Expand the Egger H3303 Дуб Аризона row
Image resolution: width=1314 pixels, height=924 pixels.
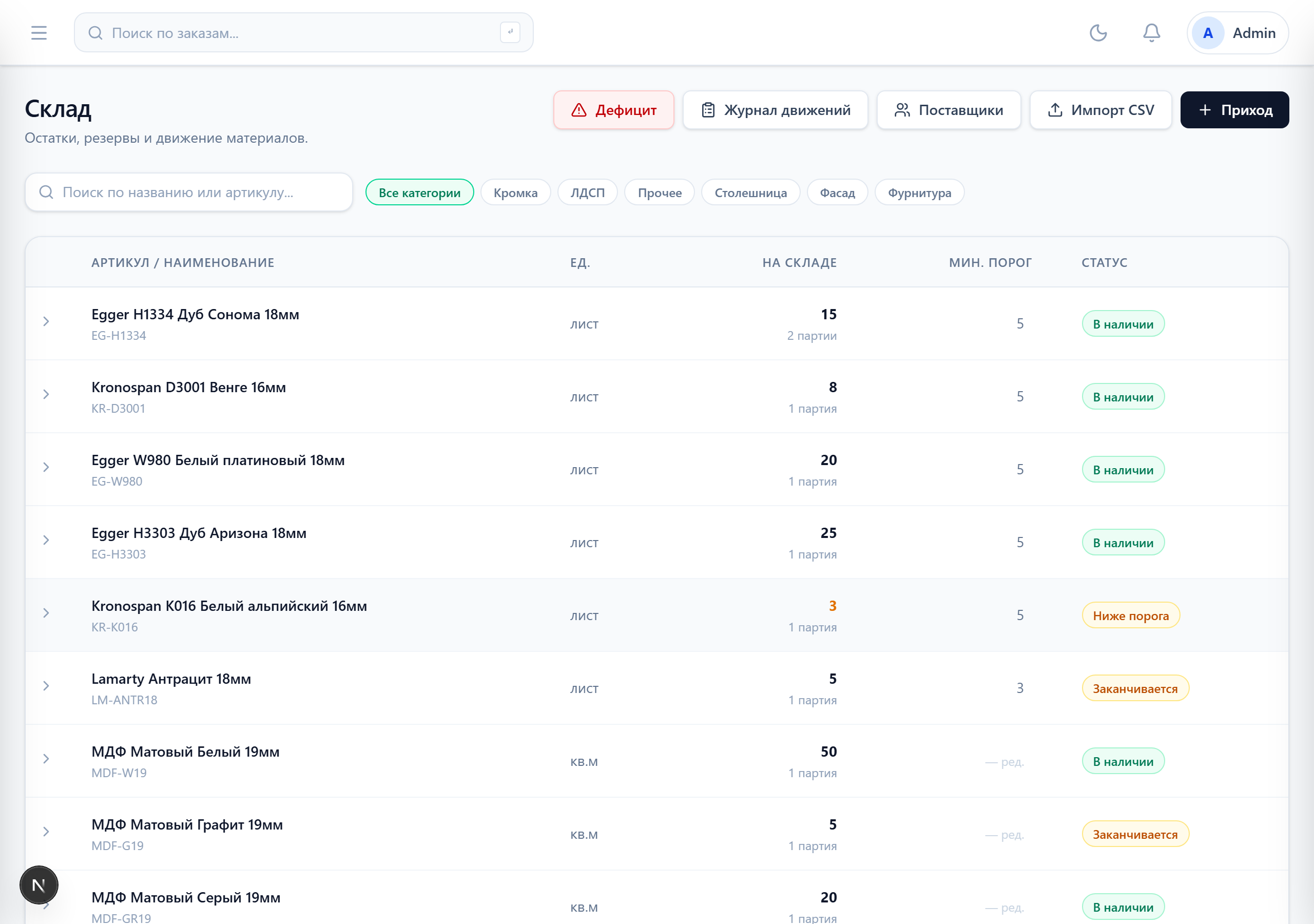[x=46, y=540]
